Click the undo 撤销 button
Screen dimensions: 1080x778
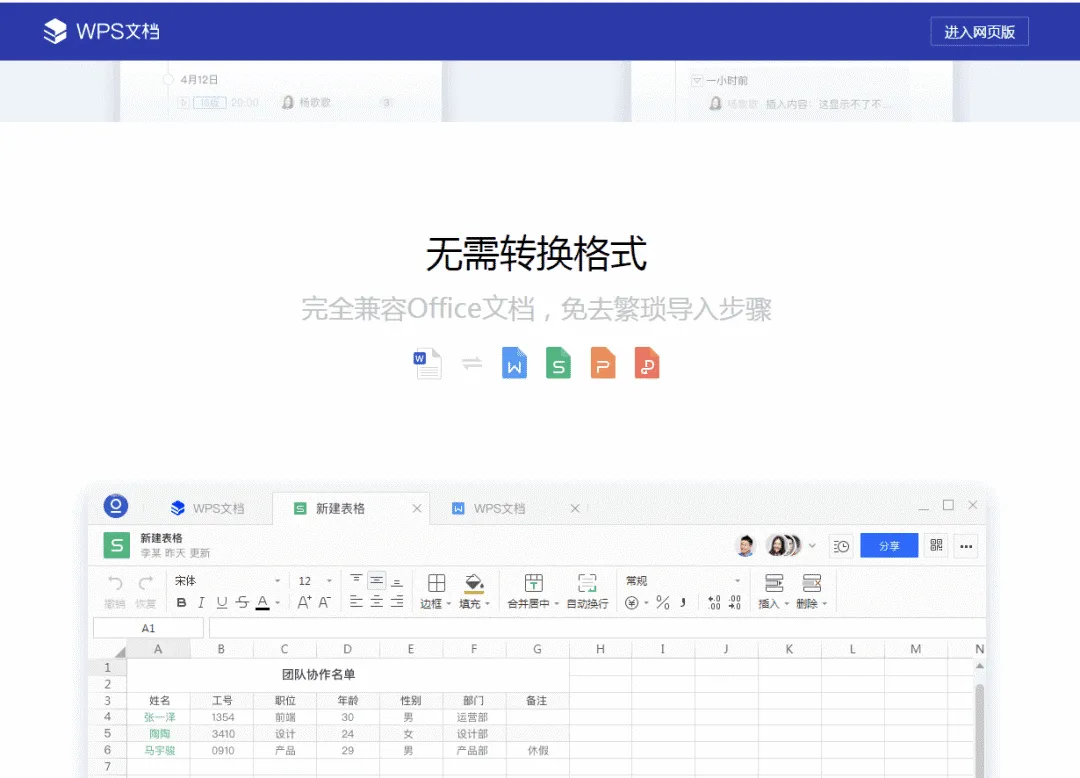click(115, 592)
